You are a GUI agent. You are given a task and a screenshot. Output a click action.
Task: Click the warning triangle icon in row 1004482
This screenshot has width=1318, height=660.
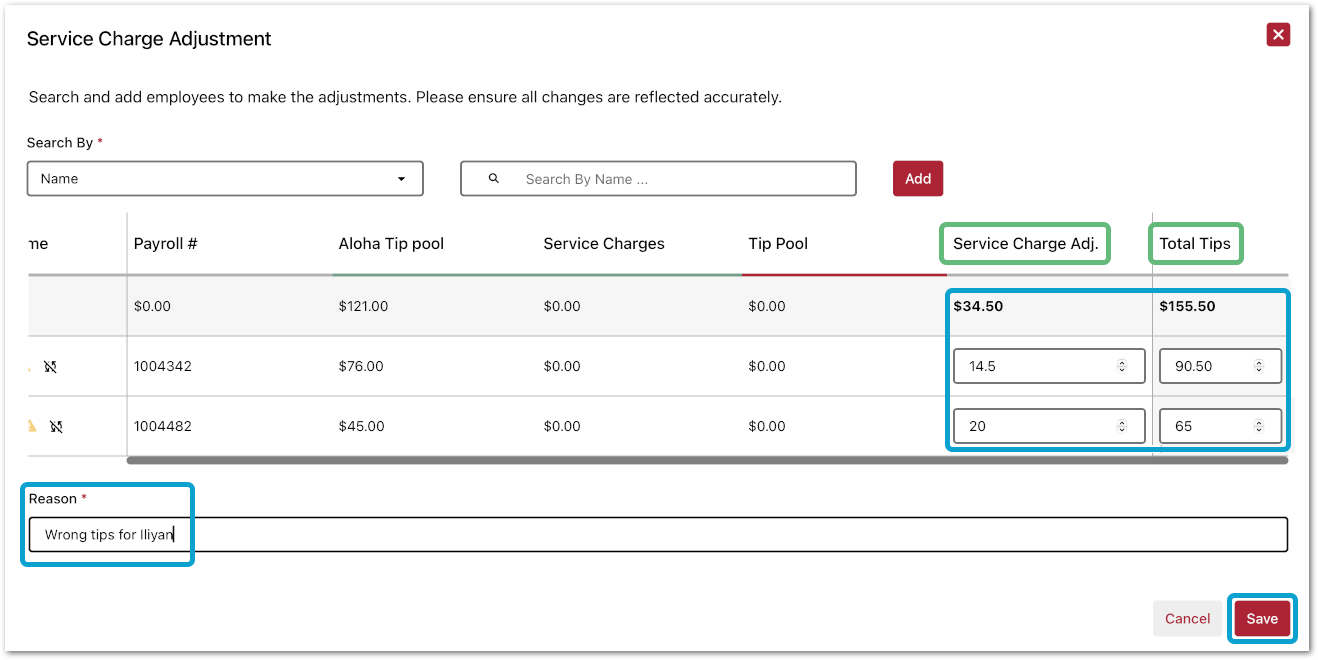tap(32, 426)
